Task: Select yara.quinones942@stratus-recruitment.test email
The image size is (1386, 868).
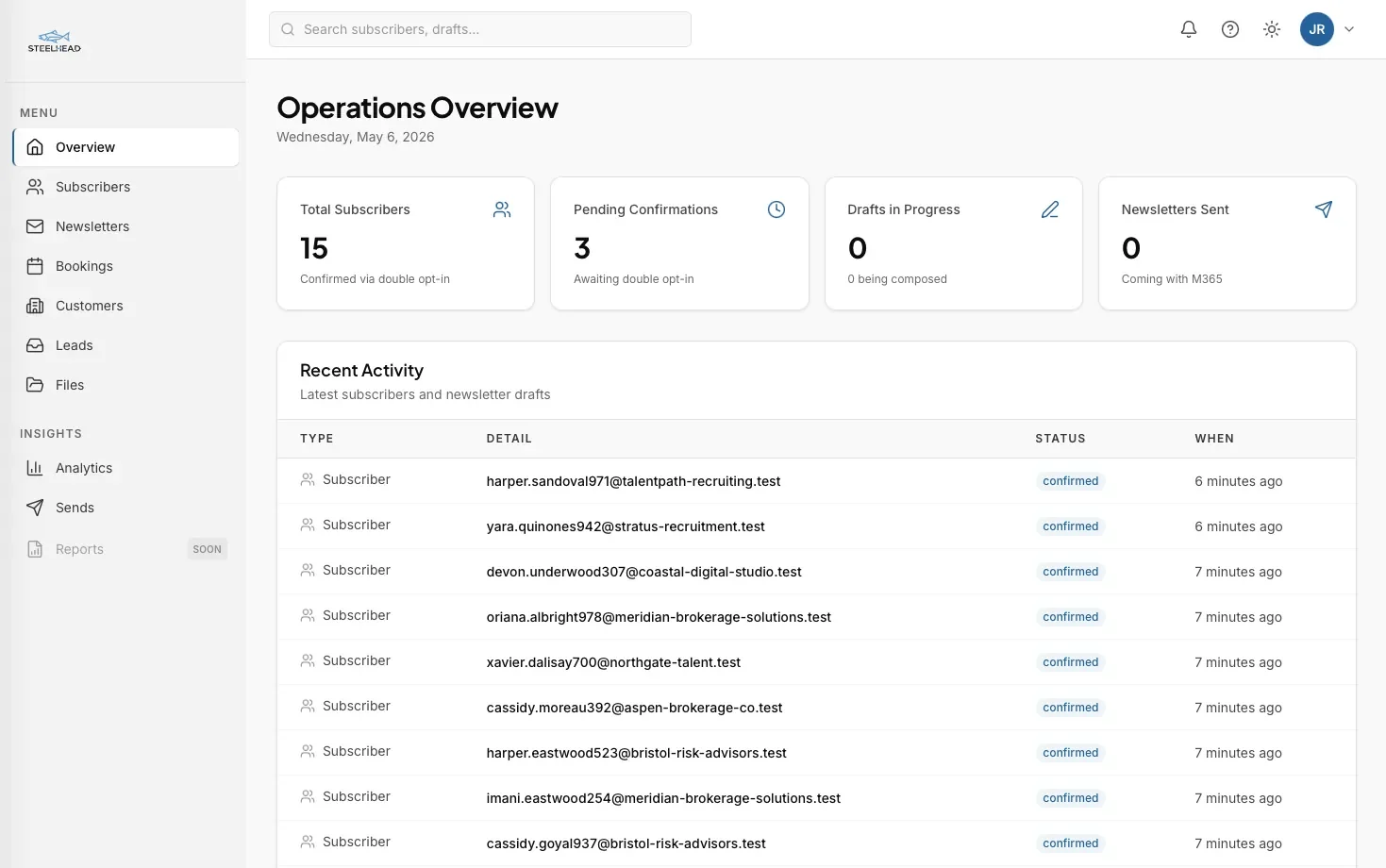Action: click(626, 526)
